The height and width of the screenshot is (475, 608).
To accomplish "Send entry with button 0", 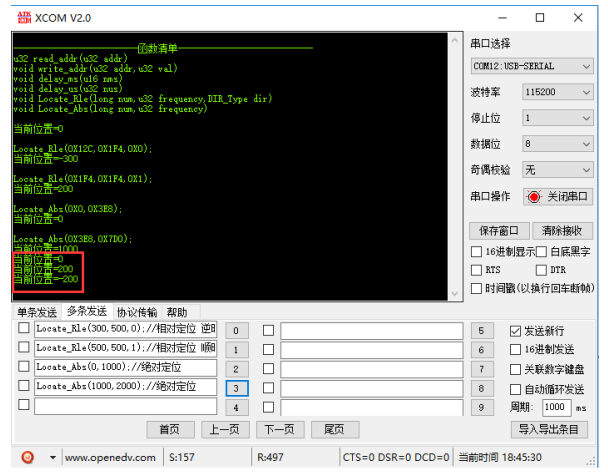I will (x=237, y=331).
